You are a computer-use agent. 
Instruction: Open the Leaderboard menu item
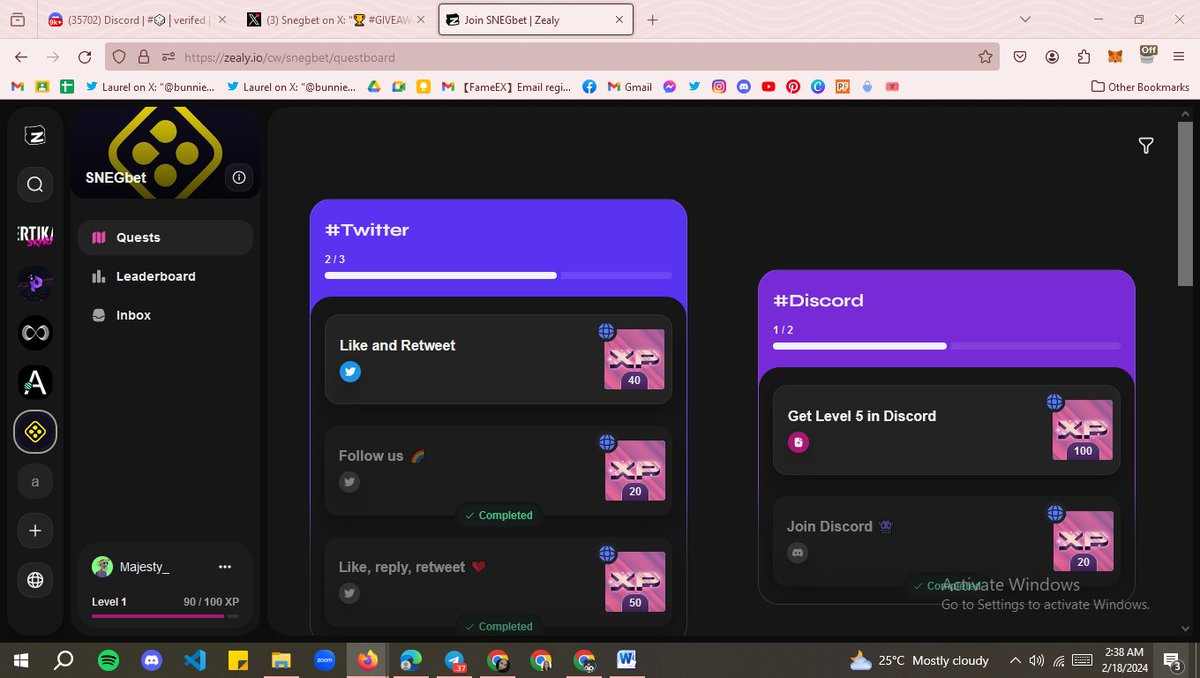click(165, 276)
